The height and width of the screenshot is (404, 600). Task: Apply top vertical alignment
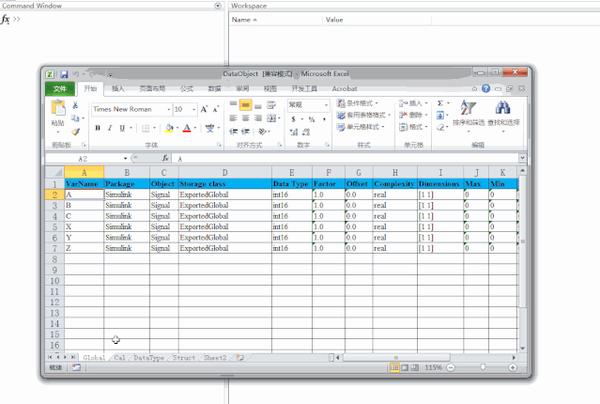pyautogui.click(x=233, y=104)
